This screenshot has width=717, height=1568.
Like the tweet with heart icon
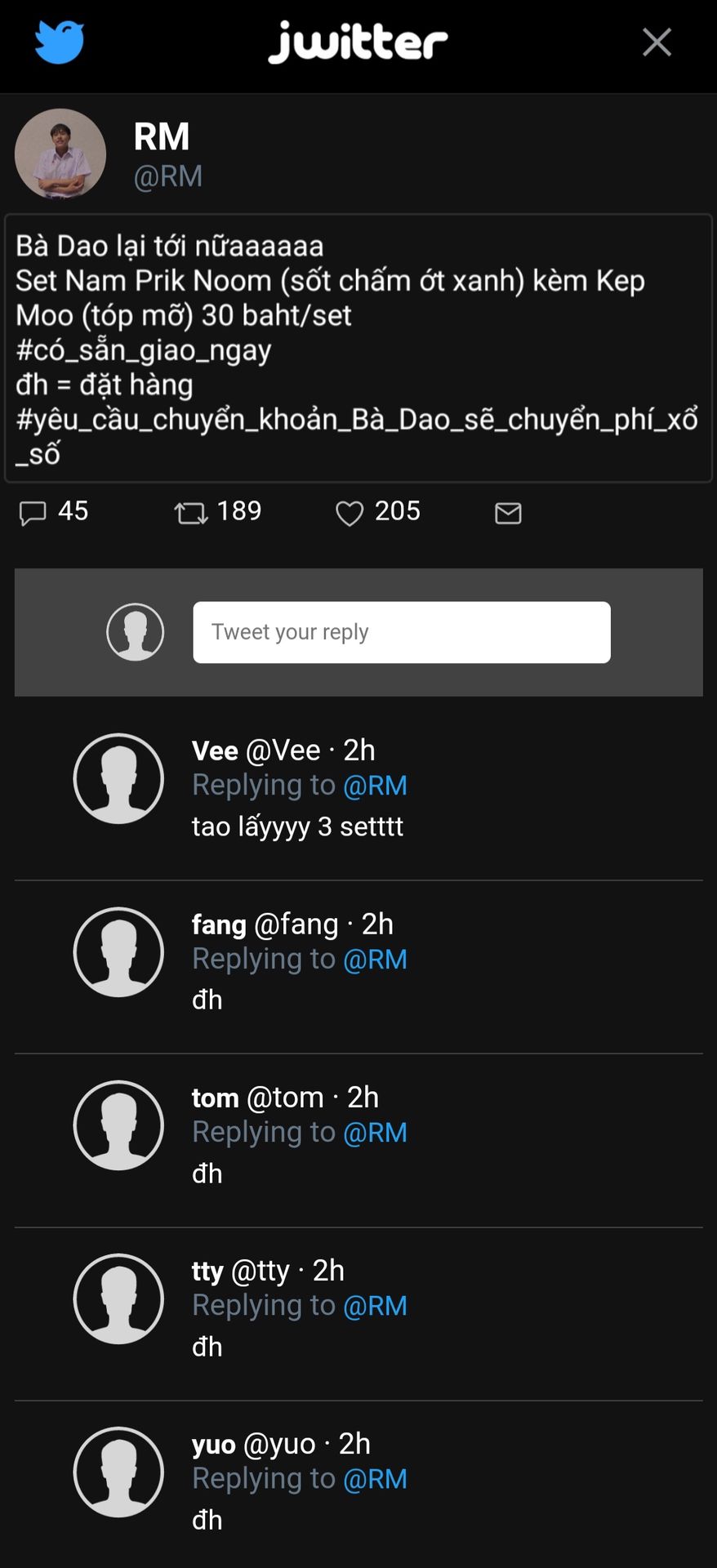click(350, 513)
